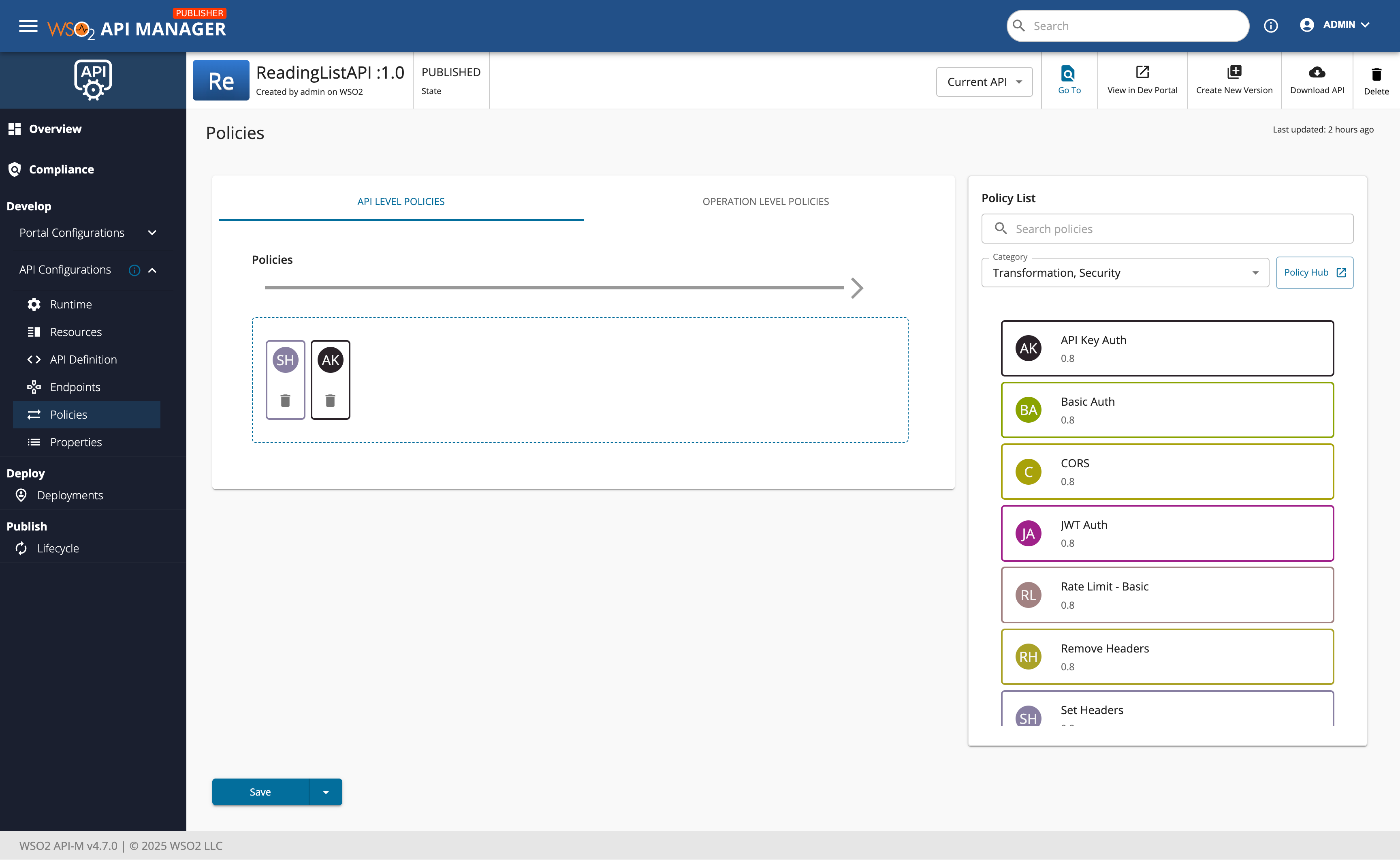1400x860 pixels.
Task: Delete the attached AK policy
Action: click(x=330, y=401)
